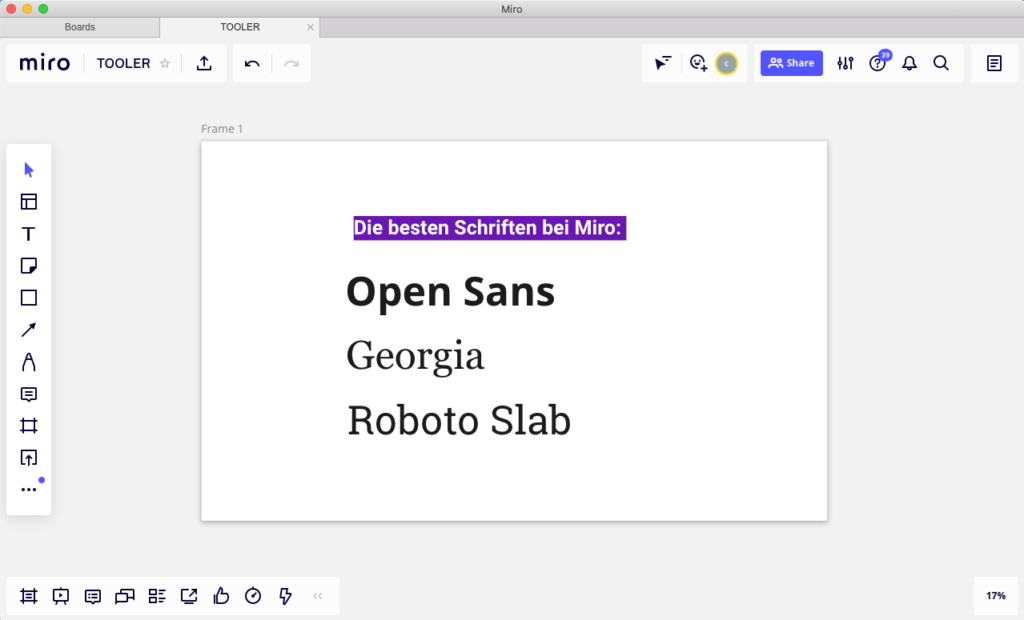
Task: Select the Connection line arrow tool
Action: click(x=29, y=330)
